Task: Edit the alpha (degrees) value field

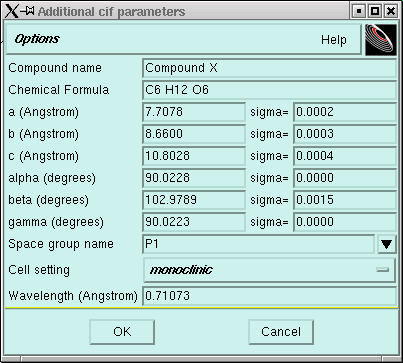Action: pos(194,178)
